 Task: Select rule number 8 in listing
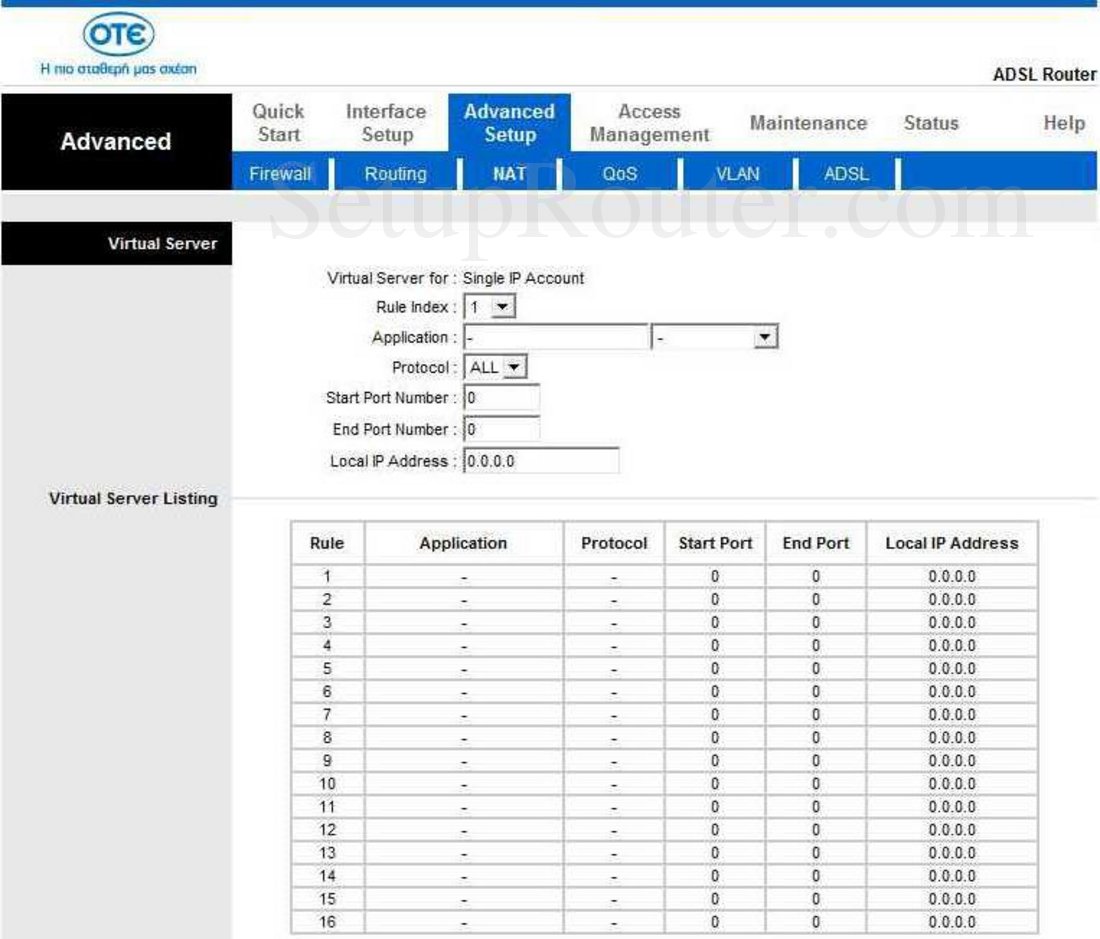327,738
